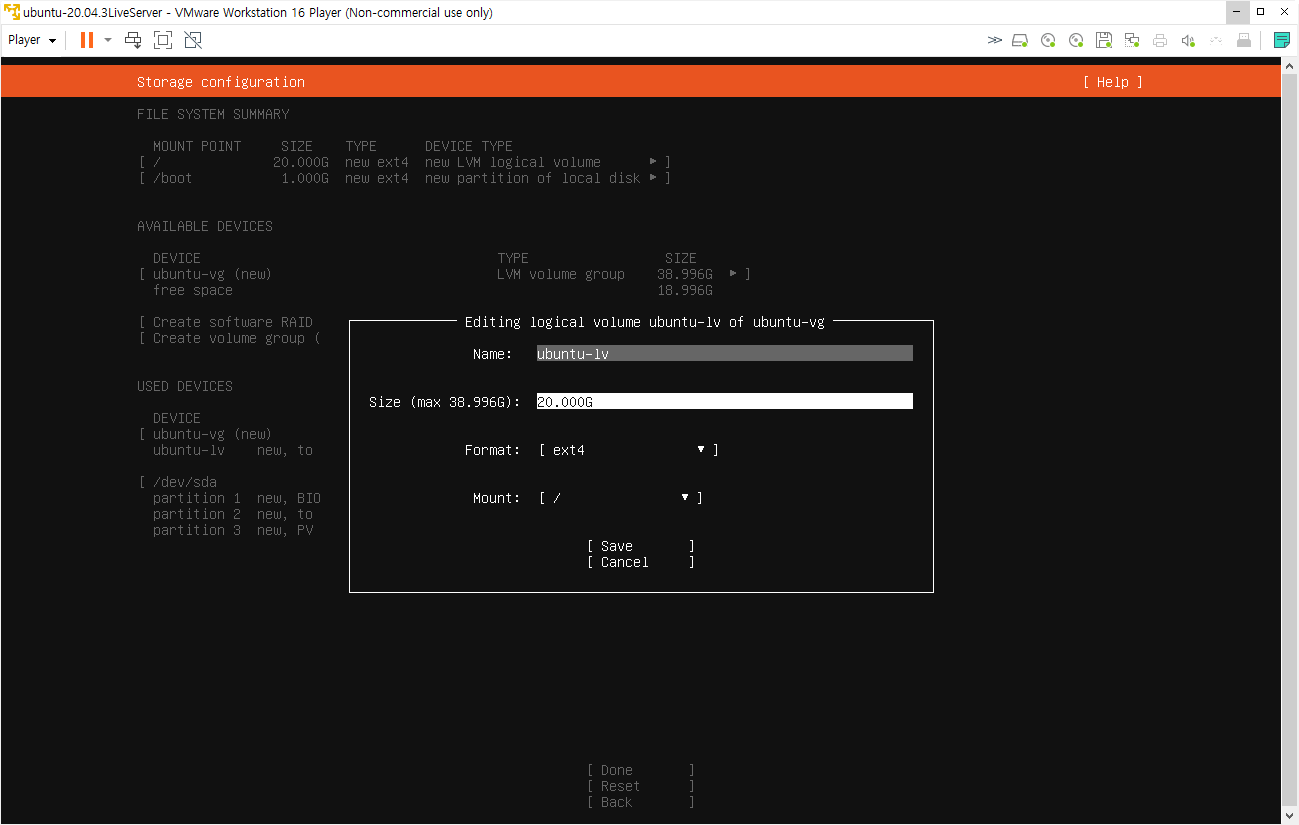1299x825 pixels.
Task: Click the Name field containing ubuntu-lv
Action: pos(724,353)
